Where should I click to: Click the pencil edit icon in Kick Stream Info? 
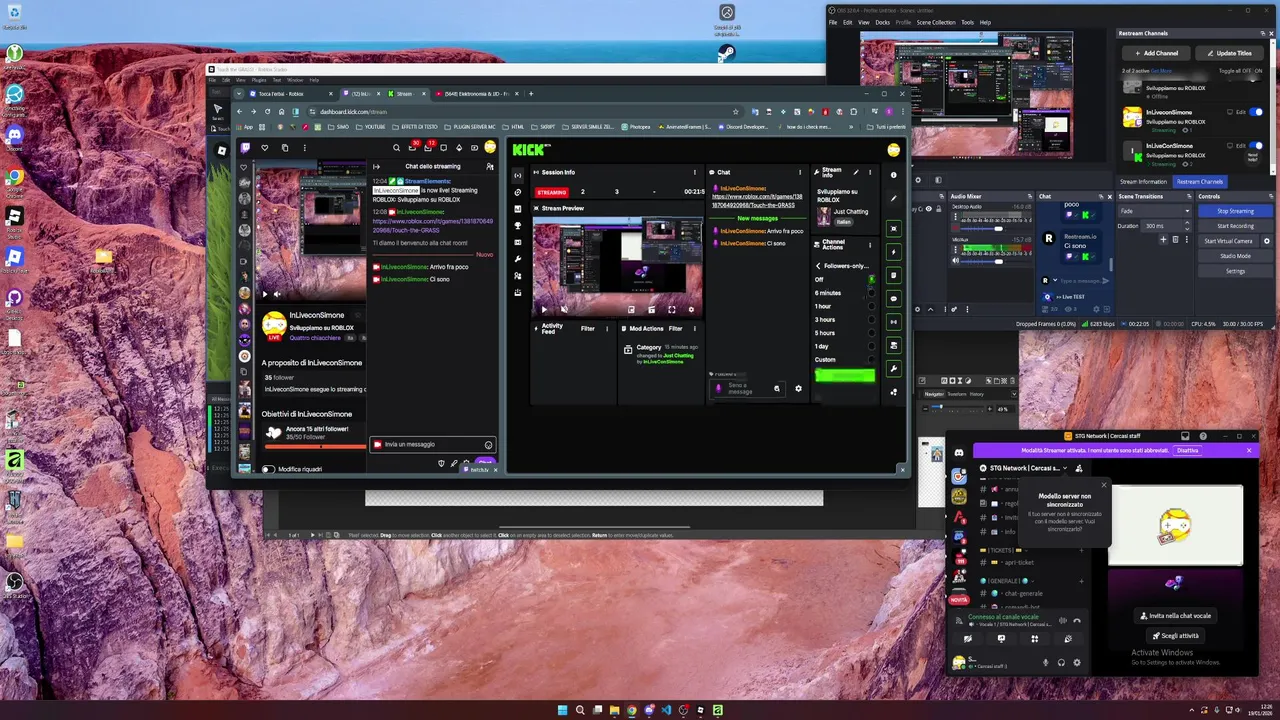click(856, 172)
